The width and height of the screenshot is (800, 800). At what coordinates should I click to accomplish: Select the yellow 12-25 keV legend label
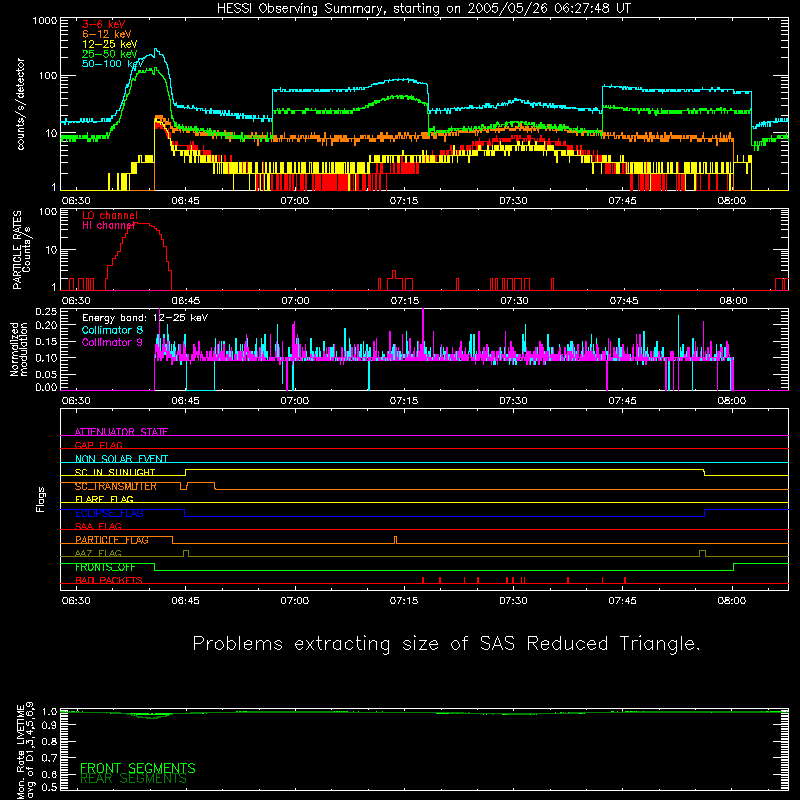(110, 44)
